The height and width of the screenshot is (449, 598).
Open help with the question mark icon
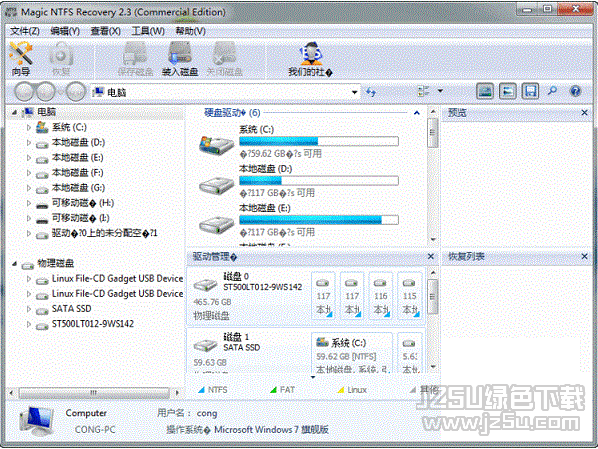pyautogui.click(x=575, y=91)
